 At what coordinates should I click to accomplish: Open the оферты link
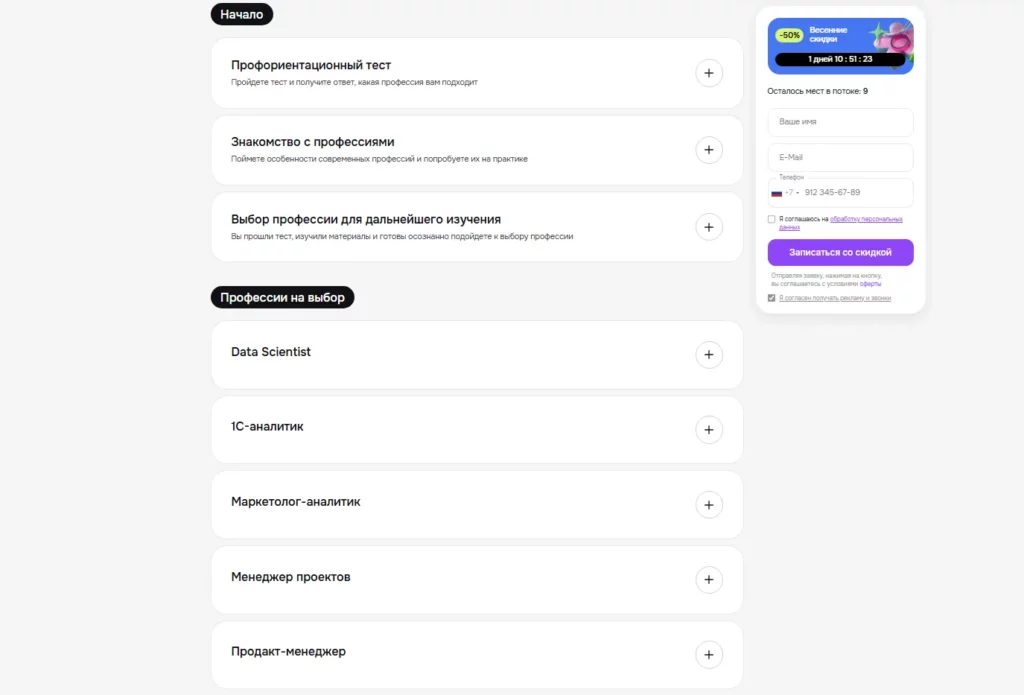point(869,283)
